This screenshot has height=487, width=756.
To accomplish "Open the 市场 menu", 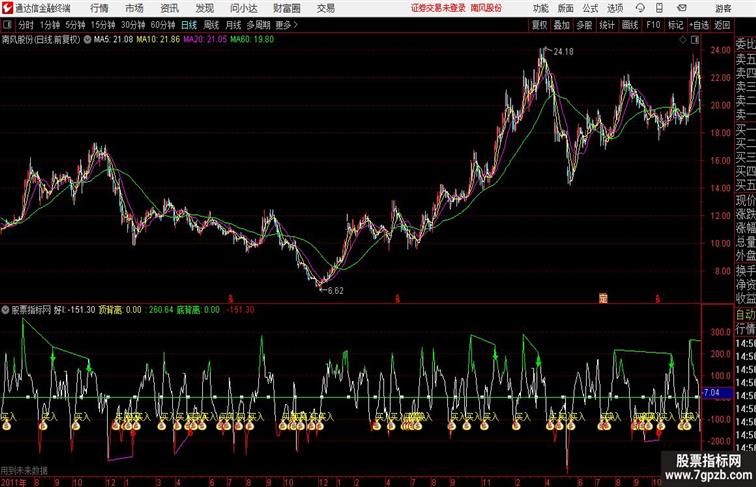I will [134, 8].
